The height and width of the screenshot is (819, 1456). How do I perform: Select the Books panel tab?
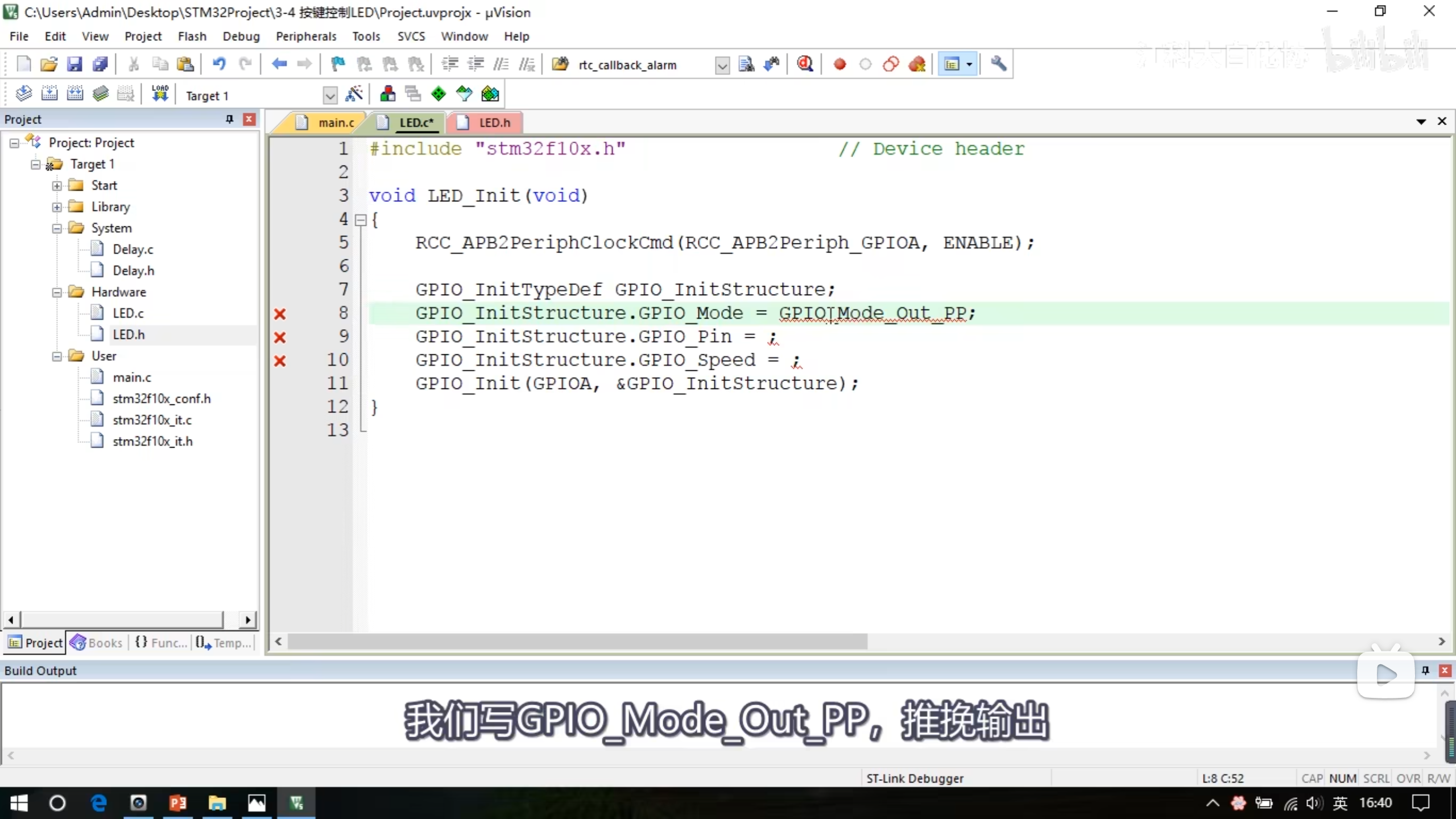[x=97, y=643]
